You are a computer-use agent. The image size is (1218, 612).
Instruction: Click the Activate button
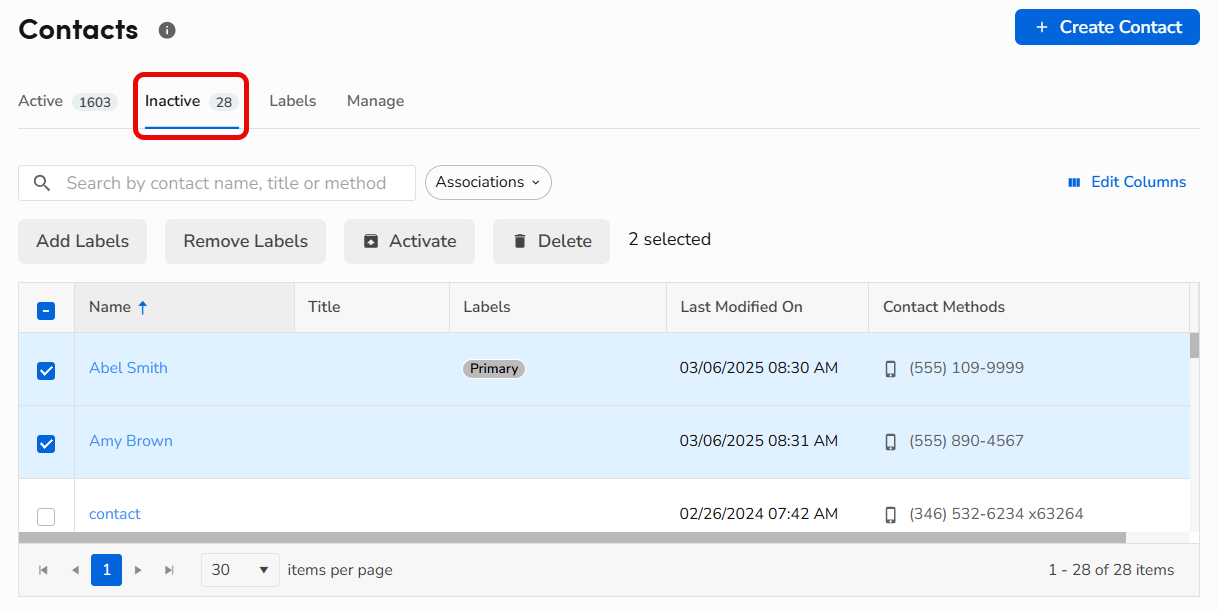(409, 241)
